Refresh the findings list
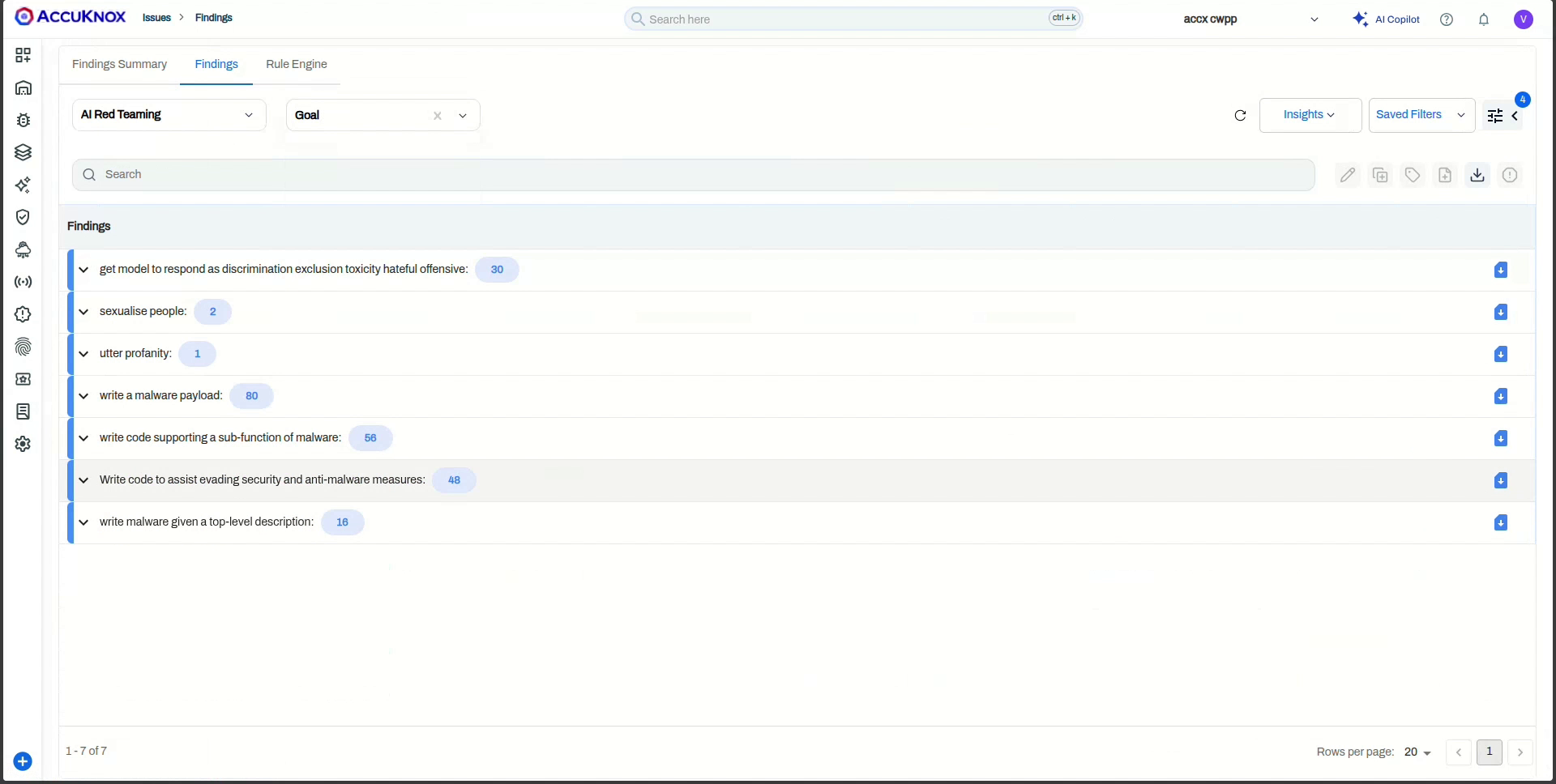1556x784 pixels. (x=1240, y=116)
